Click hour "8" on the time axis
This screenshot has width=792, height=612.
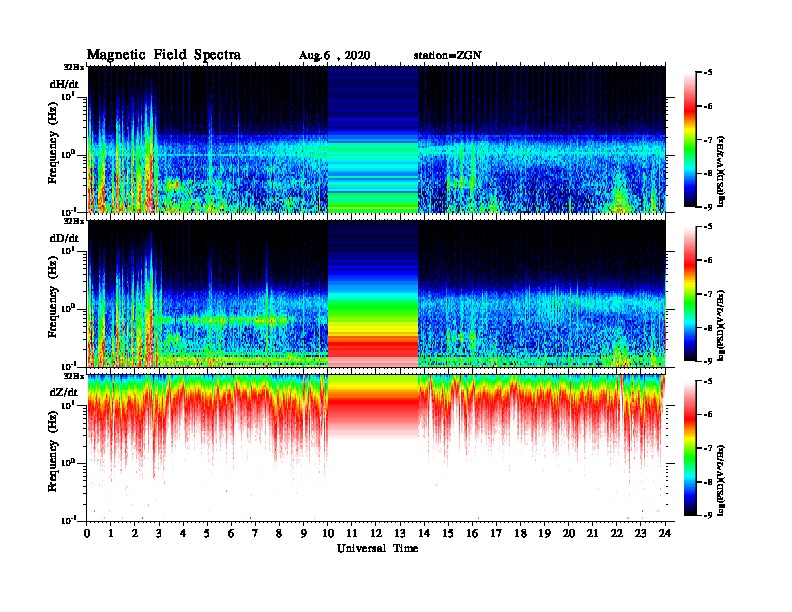pyautogui.click(x=279, y=534)
